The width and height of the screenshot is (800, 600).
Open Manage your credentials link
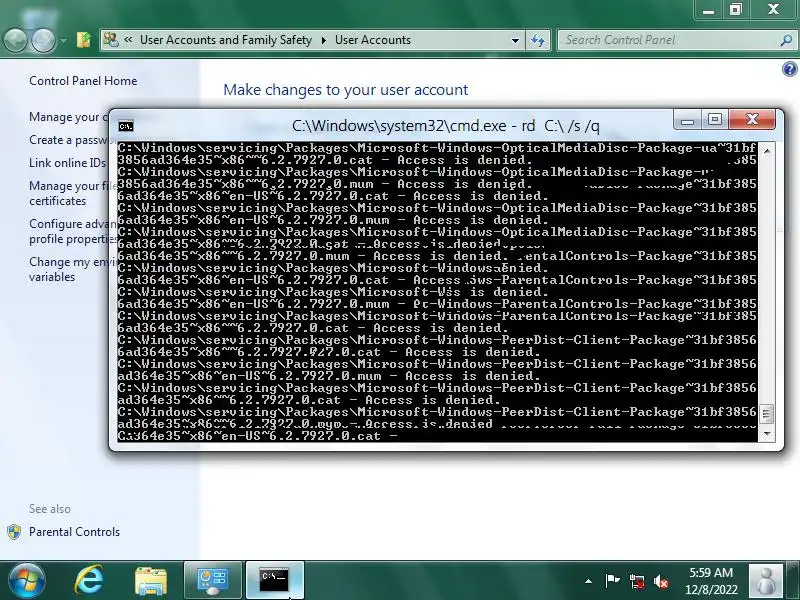click(x=68, y=117)
